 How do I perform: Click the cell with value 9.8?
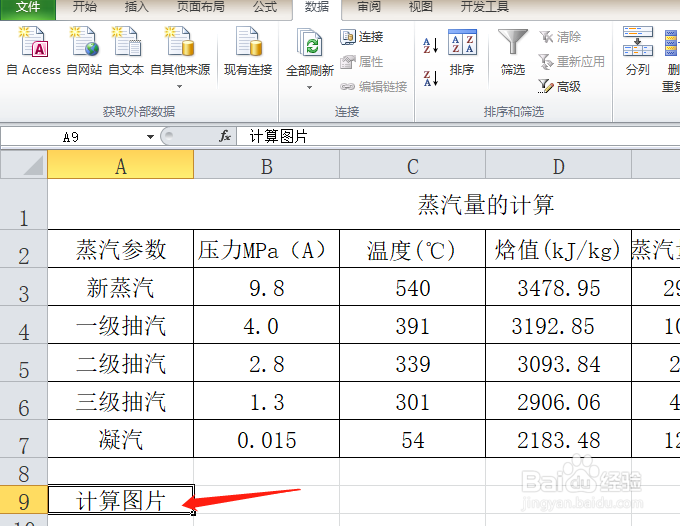tap(267, 287)
